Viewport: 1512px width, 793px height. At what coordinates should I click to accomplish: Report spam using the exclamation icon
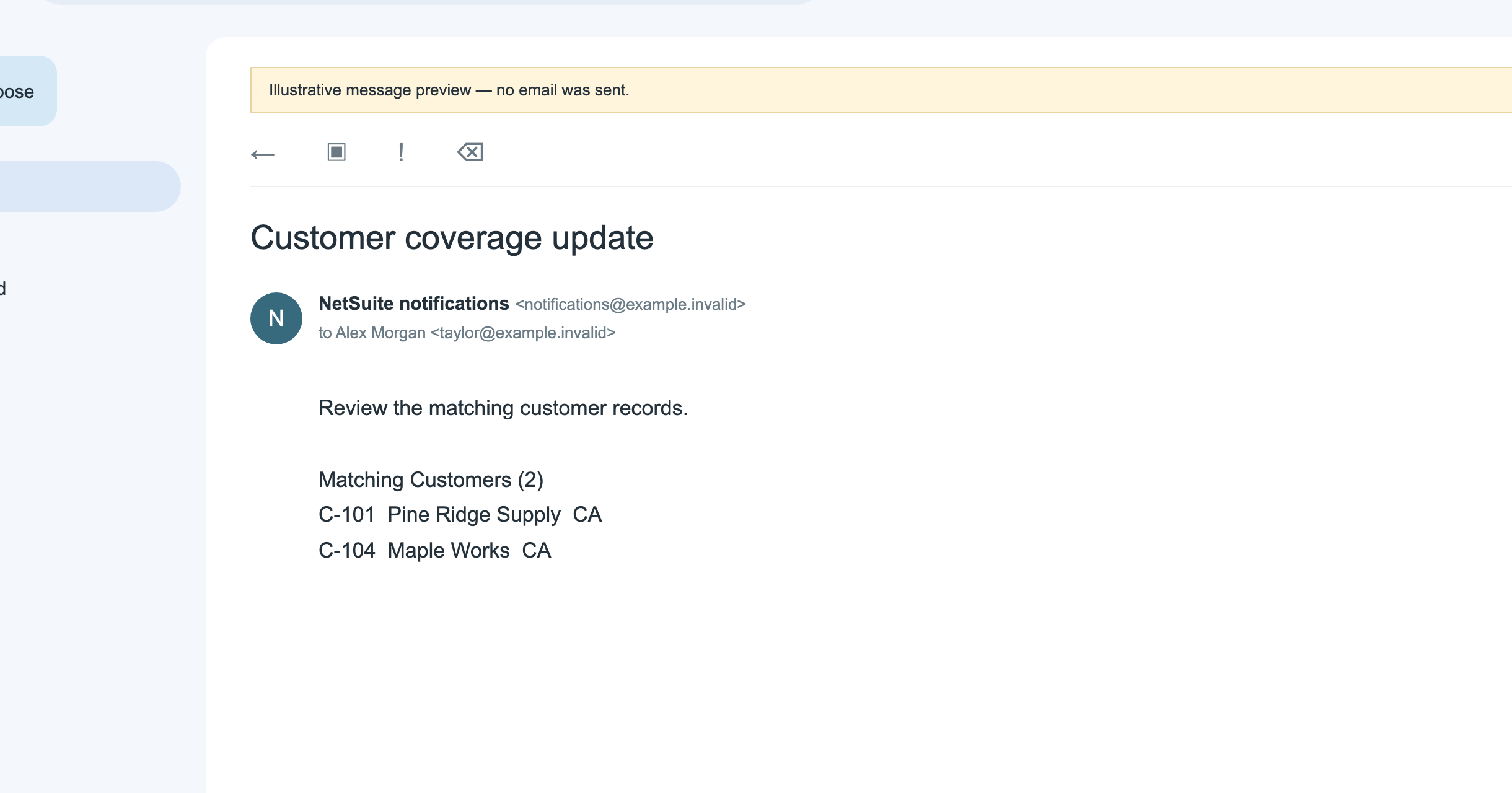[x=401, y=152]
